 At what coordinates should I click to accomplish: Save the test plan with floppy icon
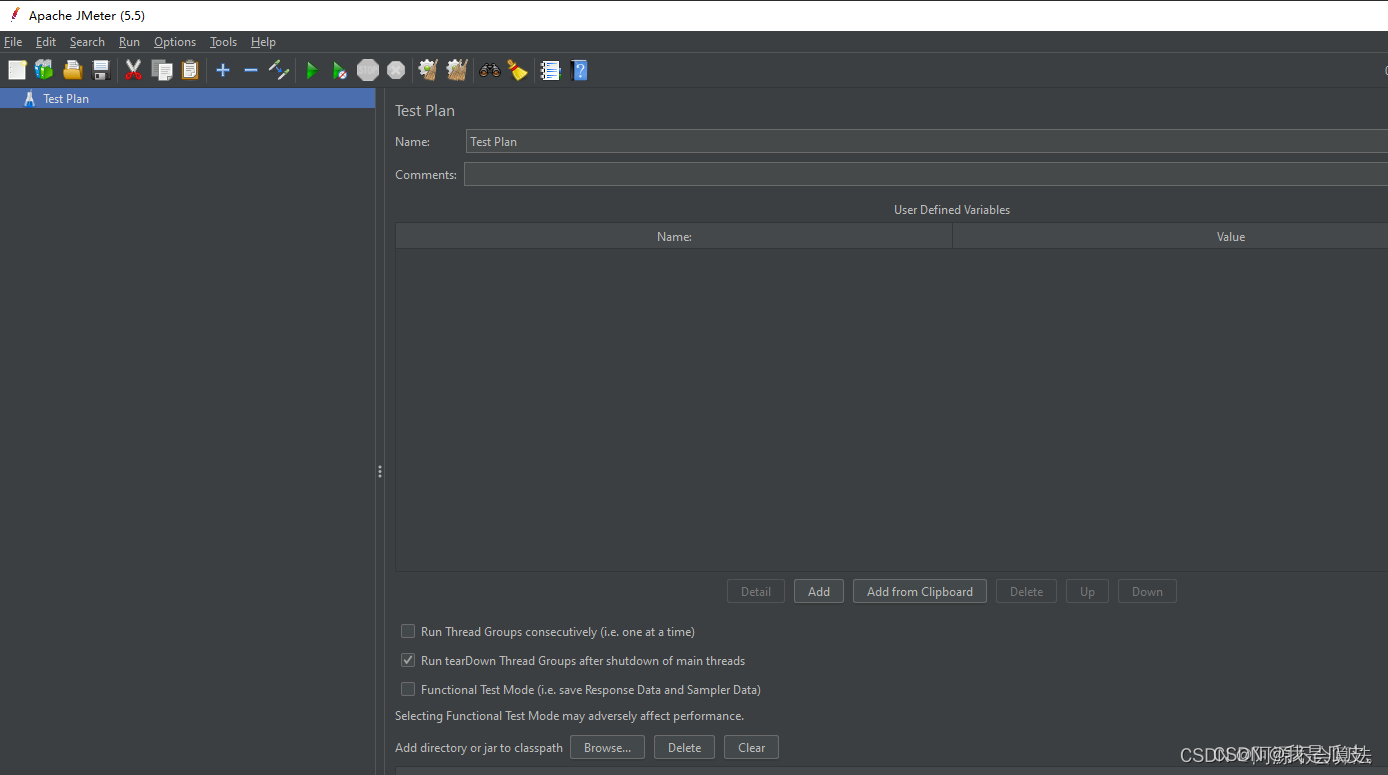101,70
